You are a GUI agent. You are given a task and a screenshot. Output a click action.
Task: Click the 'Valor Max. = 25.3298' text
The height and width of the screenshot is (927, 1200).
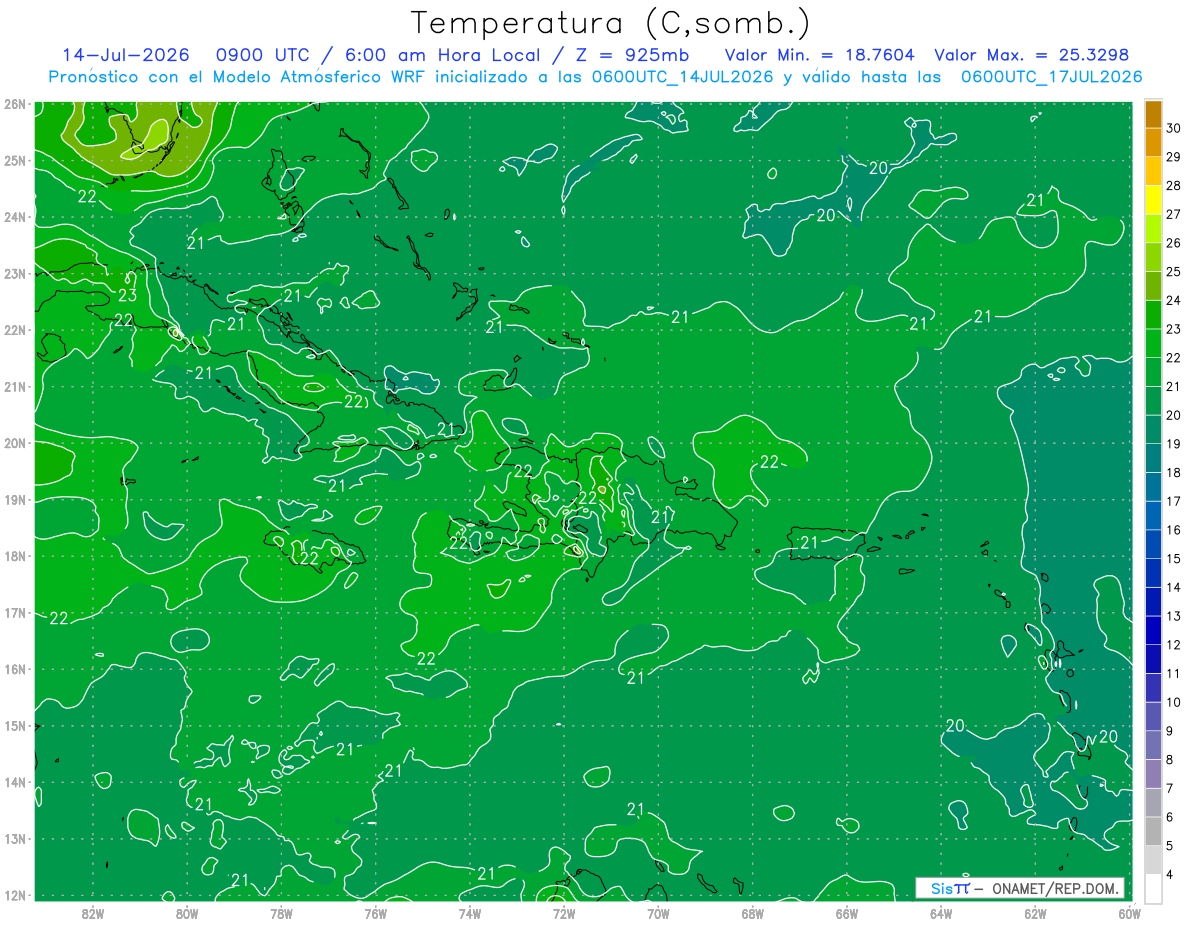pos(1032,55)
